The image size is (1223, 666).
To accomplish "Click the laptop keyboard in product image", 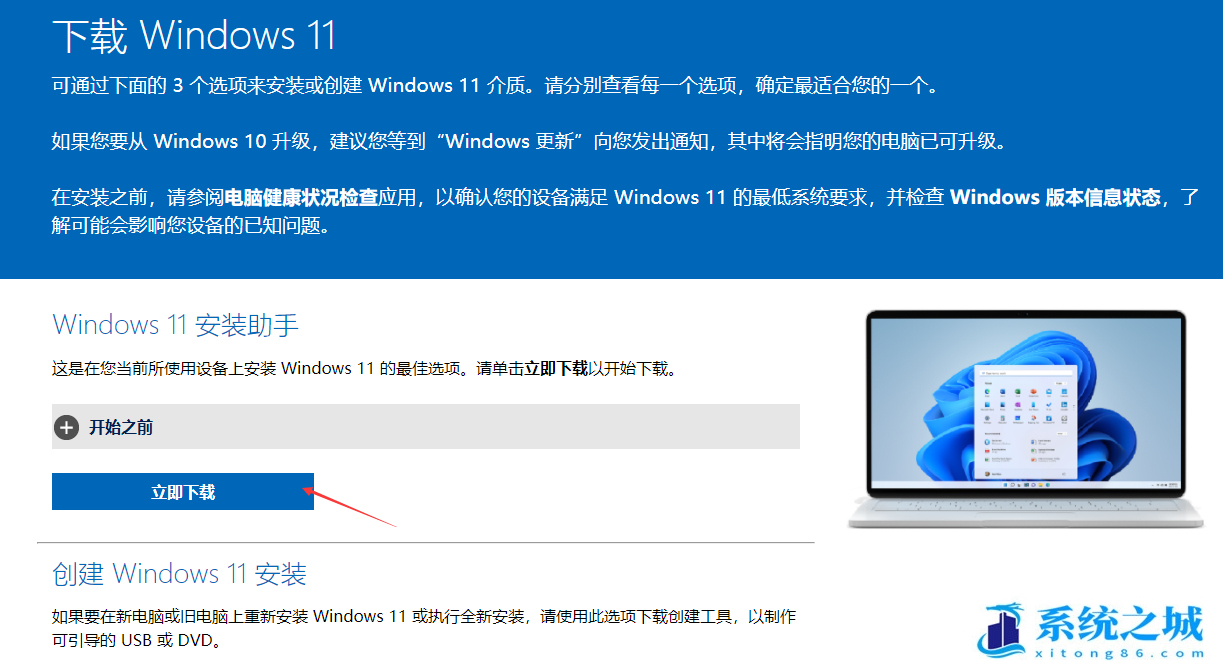I will (x=1026, y=506).
